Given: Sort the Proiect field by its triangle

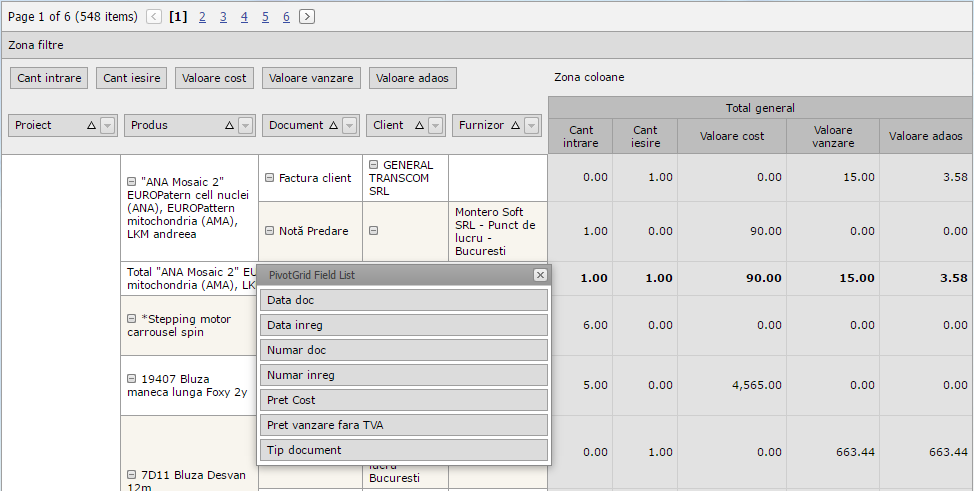Looking at the screenshot, I should point(91,126).
